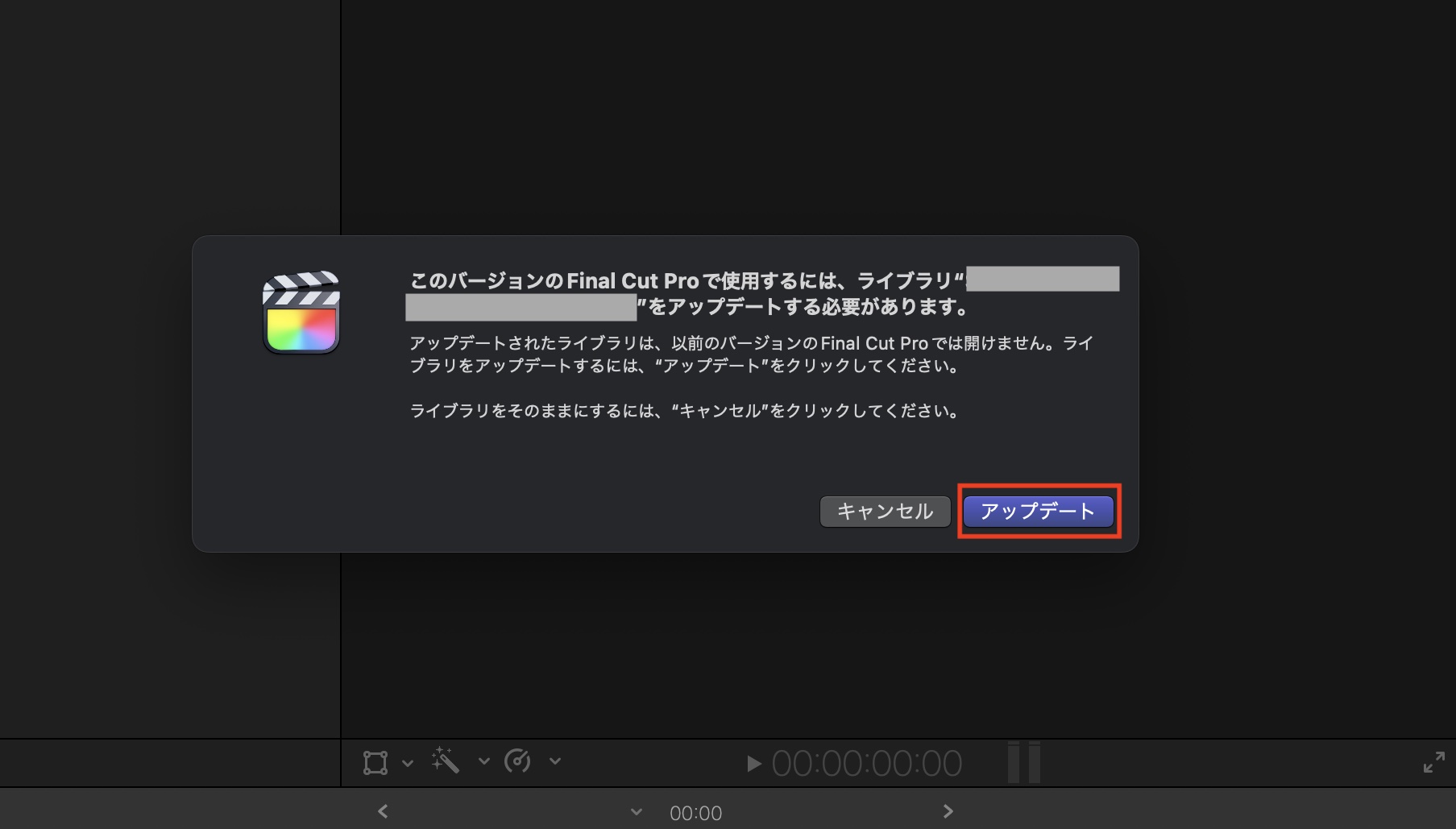Image resolution: width=1456 pixels, height=829 pixels.
Task: Click the 00:00 timeline duration text
Action: click(x=696, y=813)
